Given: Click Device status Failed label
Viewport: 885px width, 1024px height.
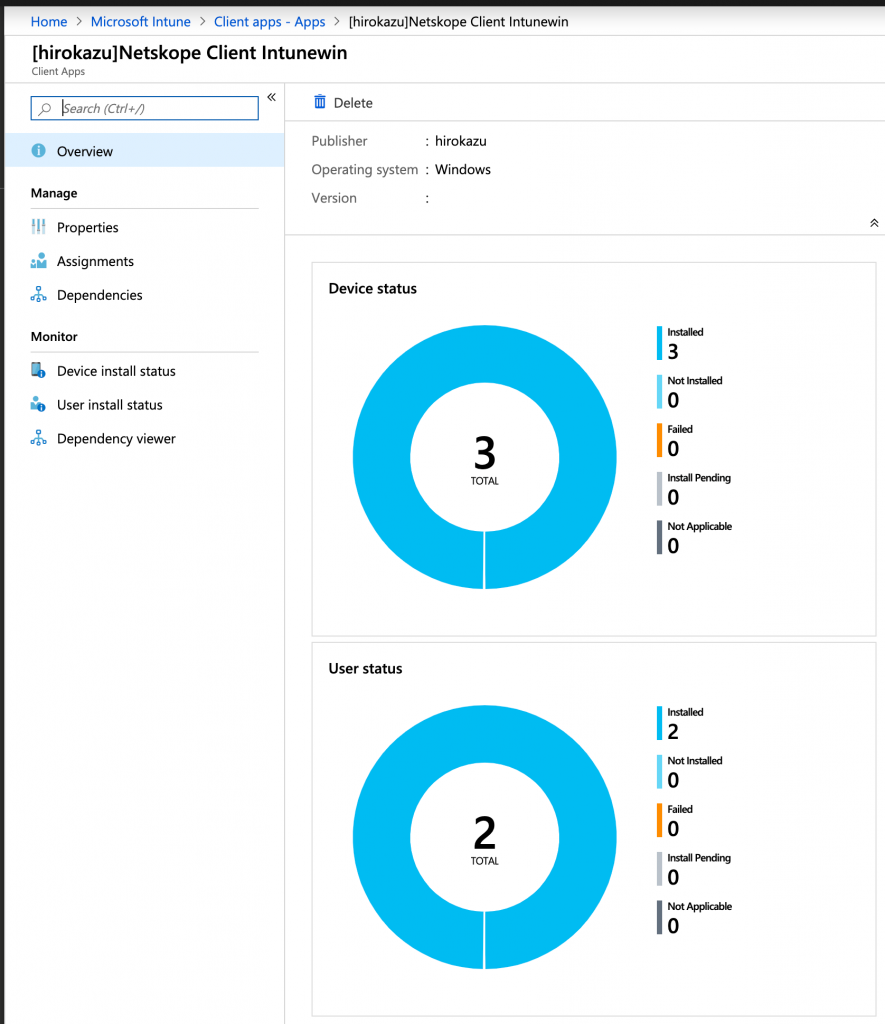Looking at the screenshot, I should 680,429.
